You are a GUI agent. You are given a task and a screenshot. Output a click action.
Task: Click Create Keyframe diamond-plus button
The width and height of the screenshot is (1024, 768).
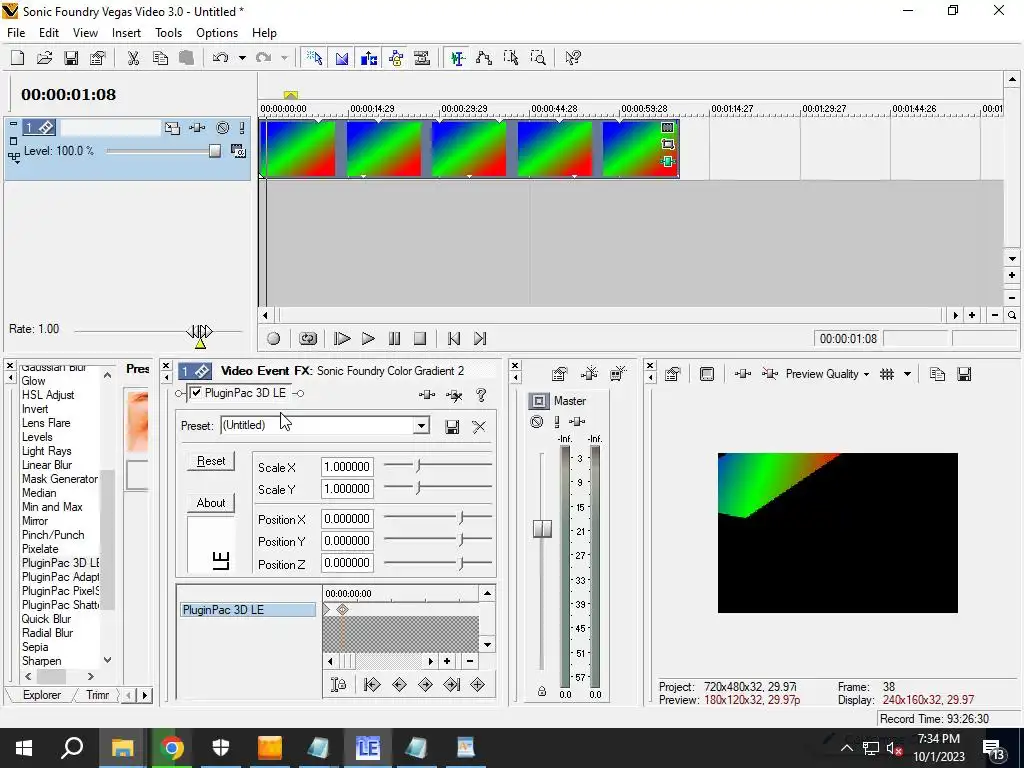(477, 684)
